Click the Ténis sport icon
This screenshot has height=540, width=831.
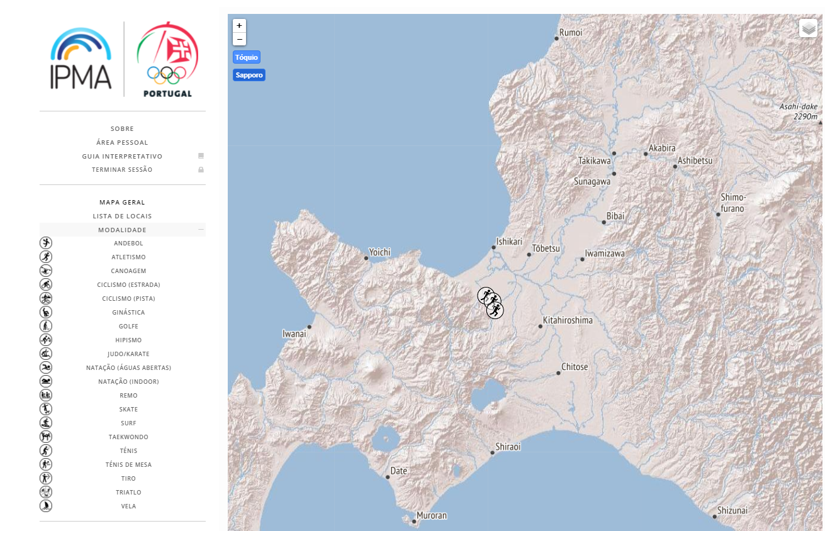pyautogui.click(x=46, y=450)
